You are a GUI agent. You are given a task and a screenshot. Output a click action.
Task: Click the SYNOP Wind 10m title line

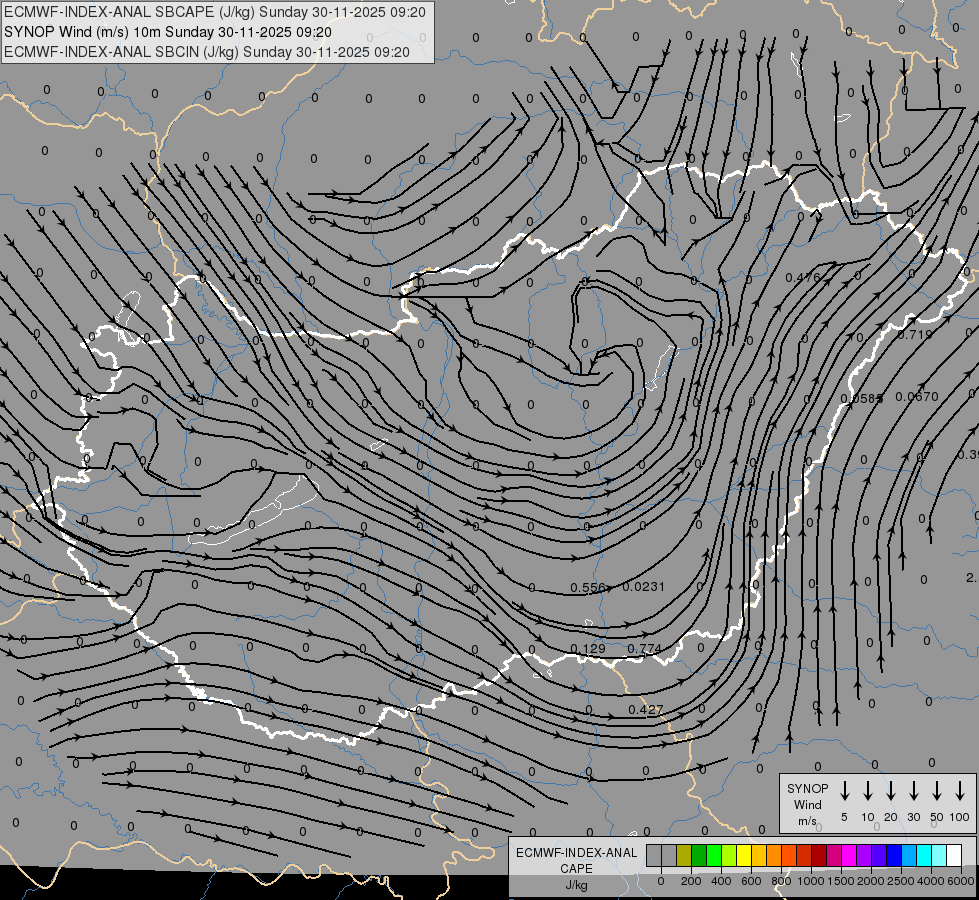pyautogui.click(x=168, y=32)
